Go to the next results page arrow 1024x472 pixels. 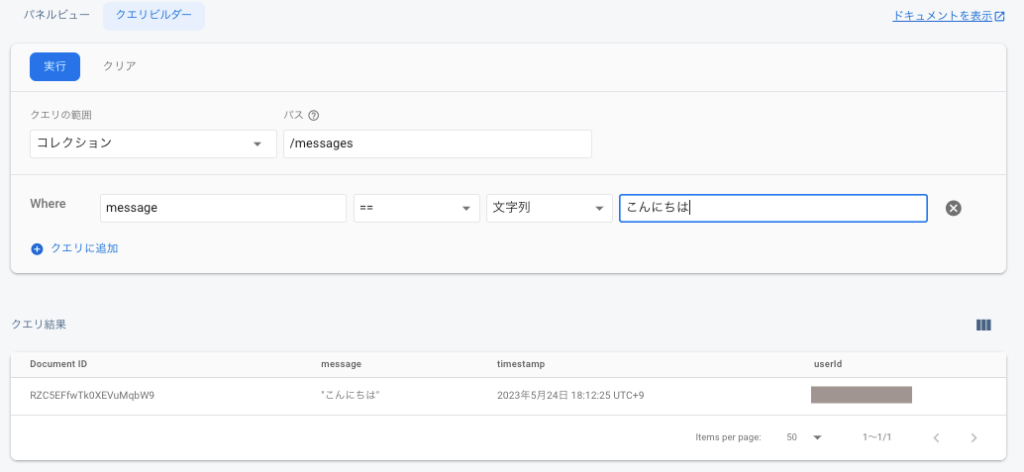tap(974, 438)
